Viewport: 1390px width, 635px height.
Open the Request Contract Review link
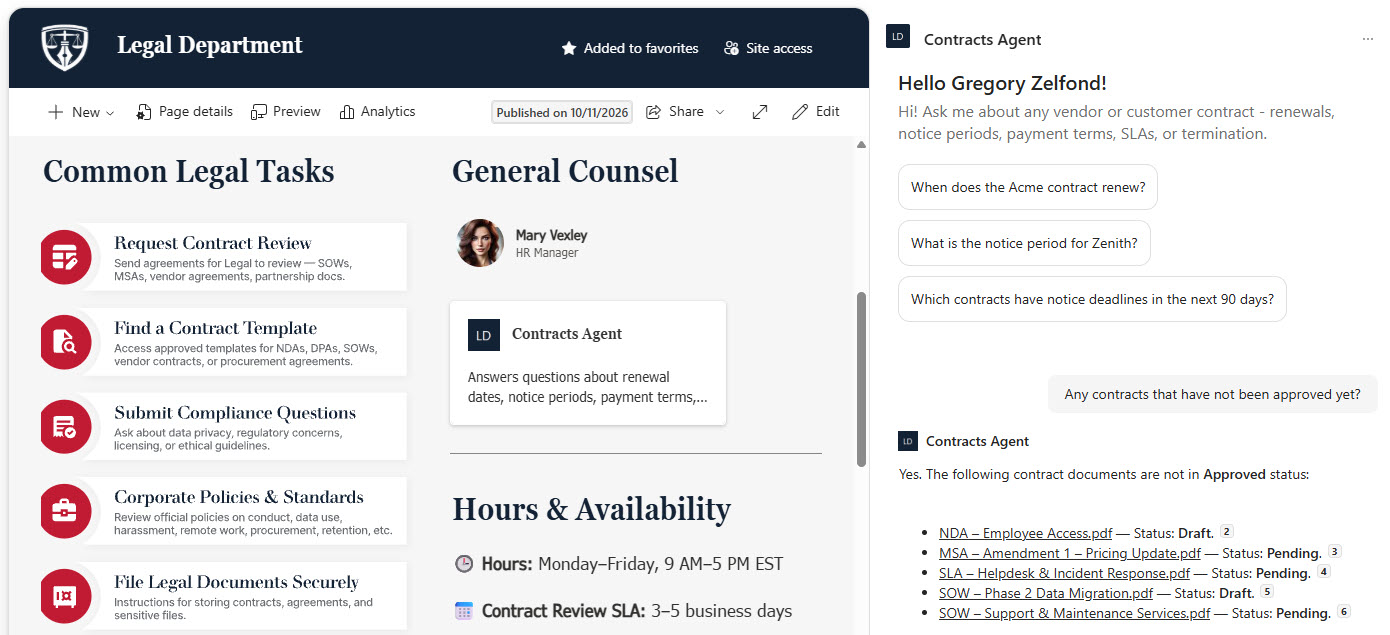pos(213,243)
